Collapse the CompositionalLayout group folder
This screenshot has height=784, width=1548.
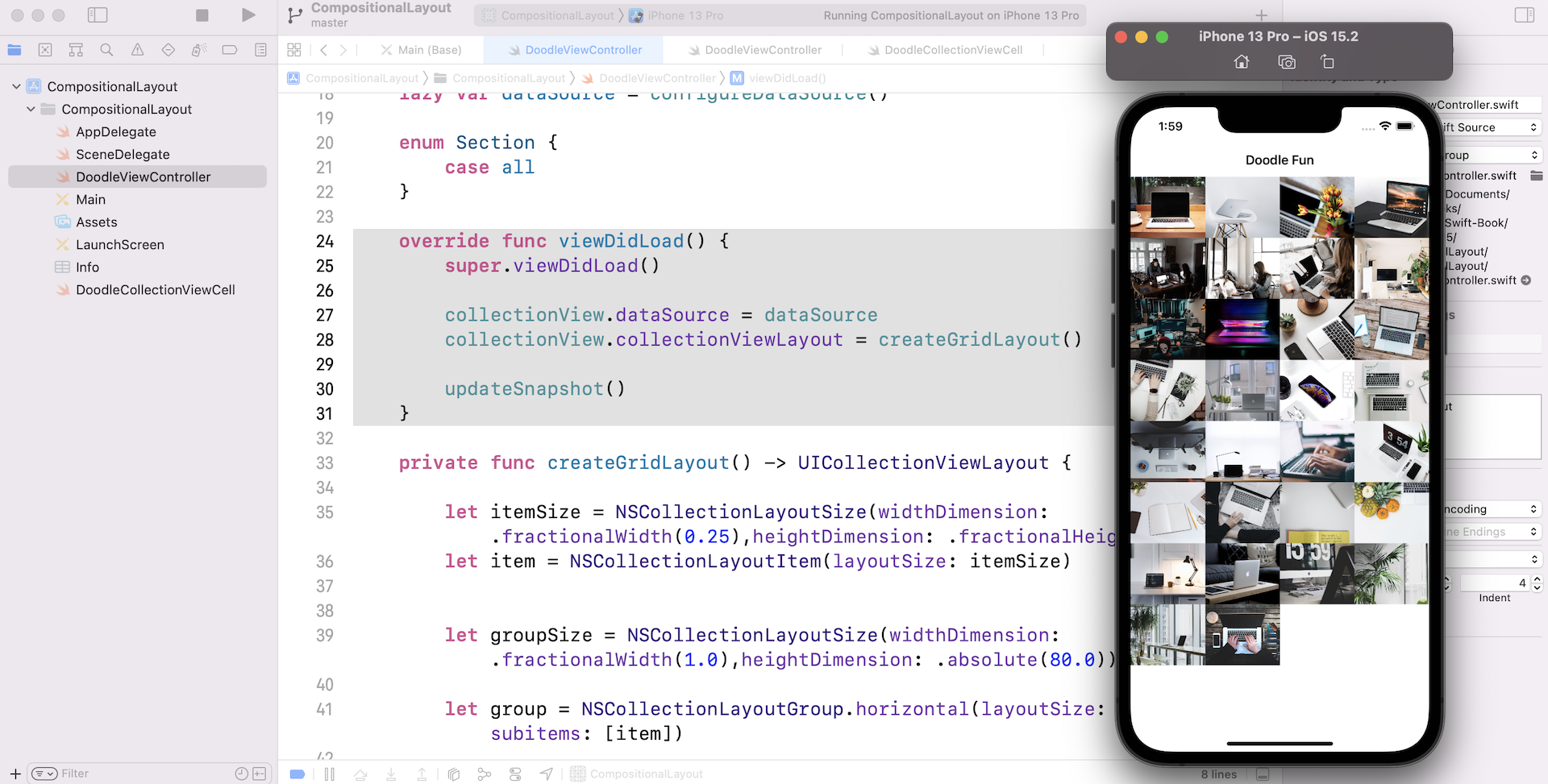pyautogui.click(x=31, y=109)
